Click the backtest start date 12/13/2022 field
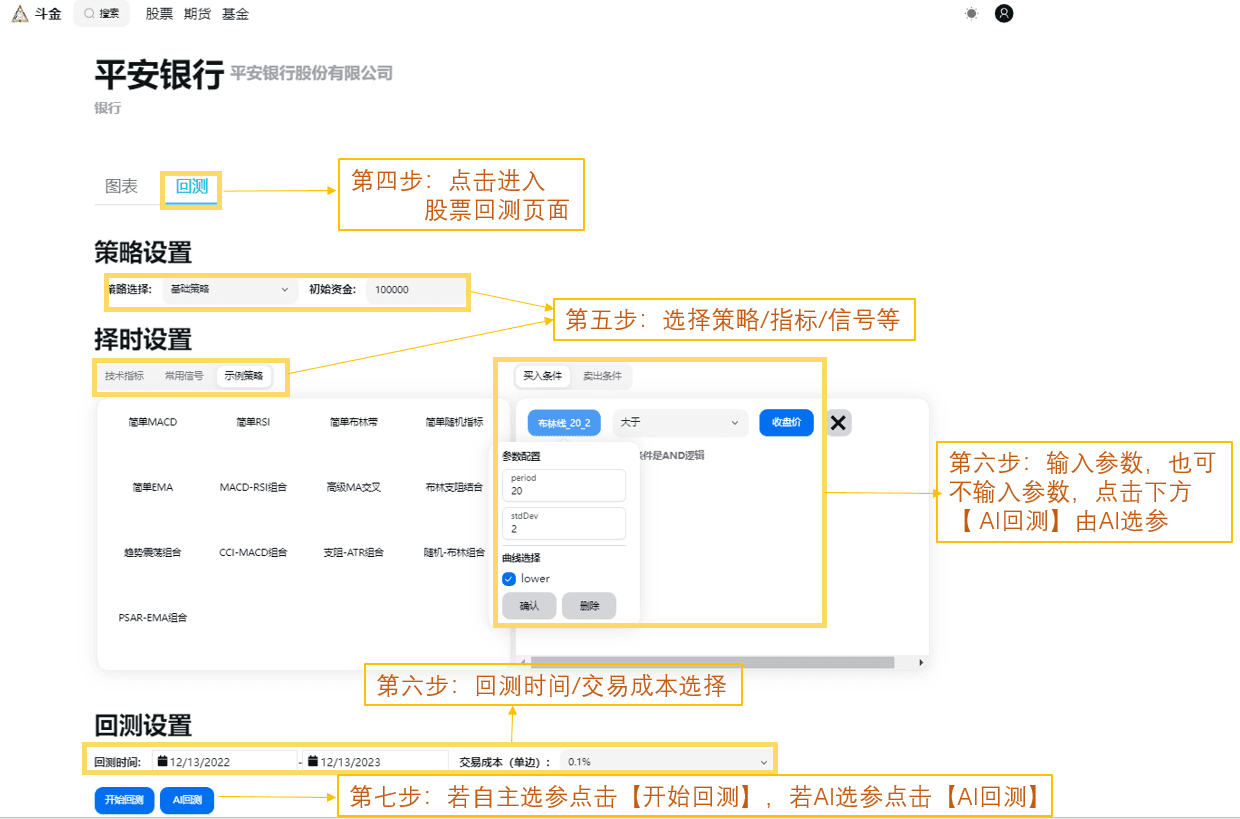Viewport: 1240px width, 819px height. click(225, 762)
